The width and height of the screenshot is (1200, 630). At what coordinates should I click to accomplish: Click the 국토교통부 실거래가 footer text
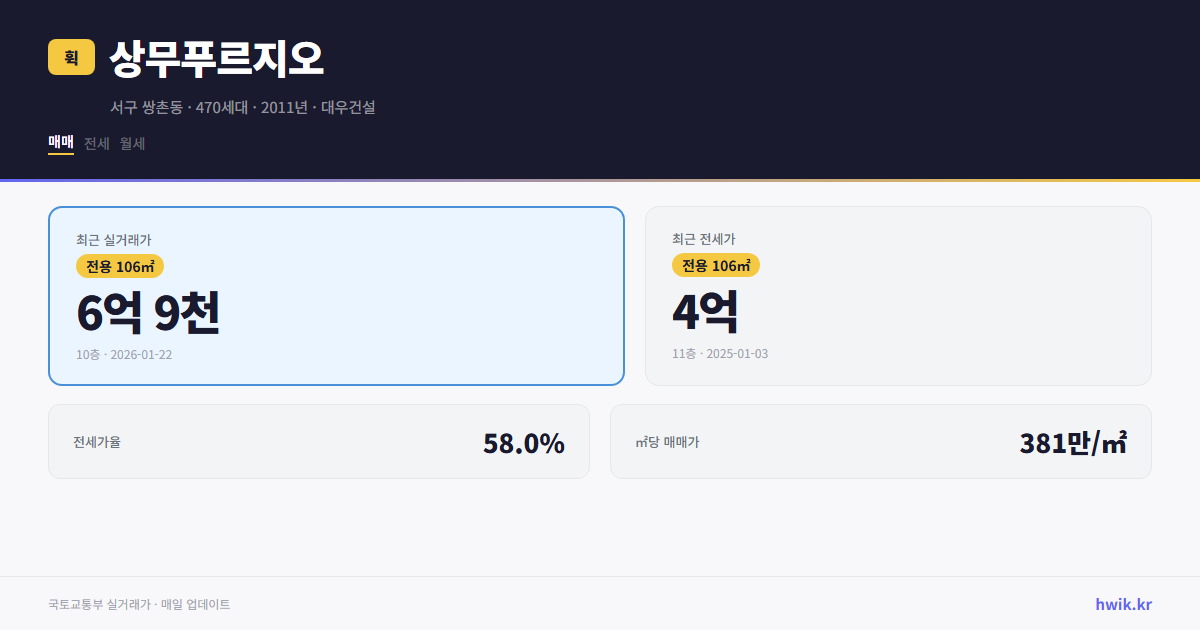pos(140,604)
